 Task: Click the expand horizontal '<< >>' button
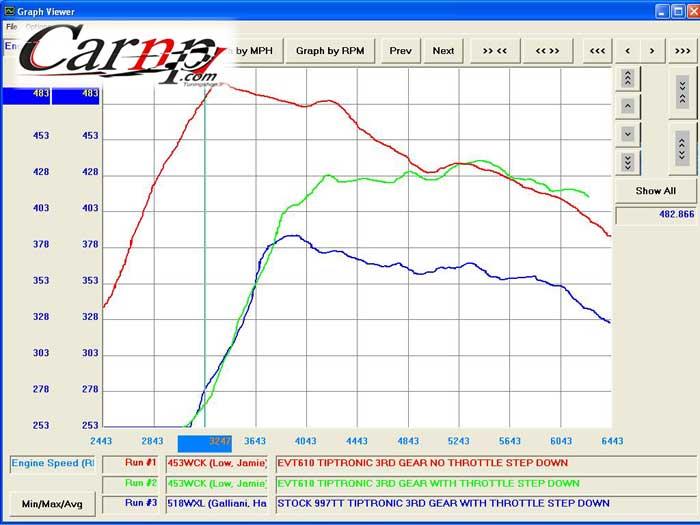tap(547, 51)
